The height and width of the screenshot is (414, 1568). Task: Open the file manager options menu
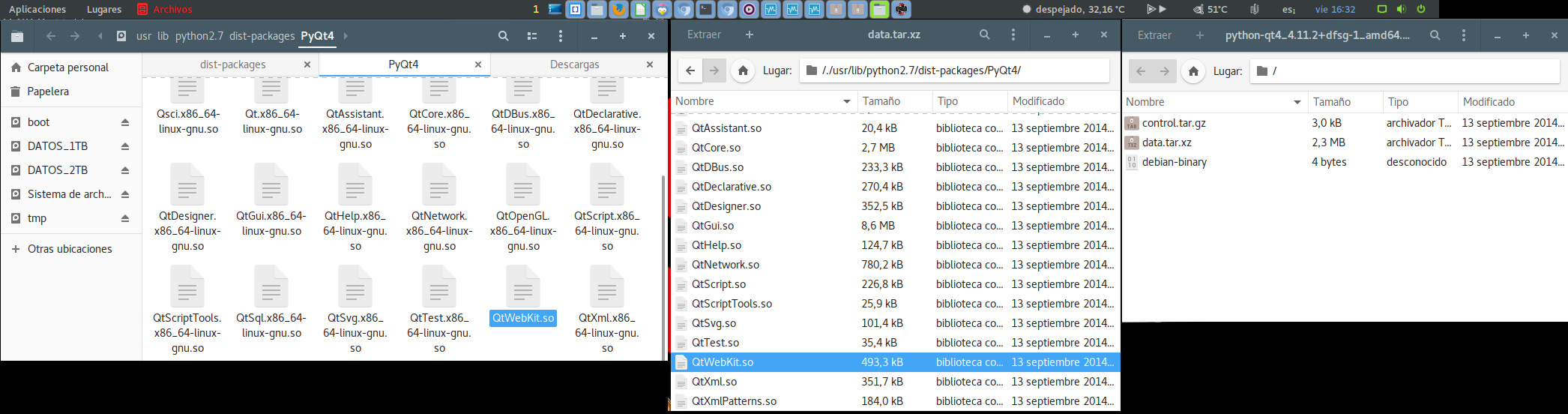(561, 36)
